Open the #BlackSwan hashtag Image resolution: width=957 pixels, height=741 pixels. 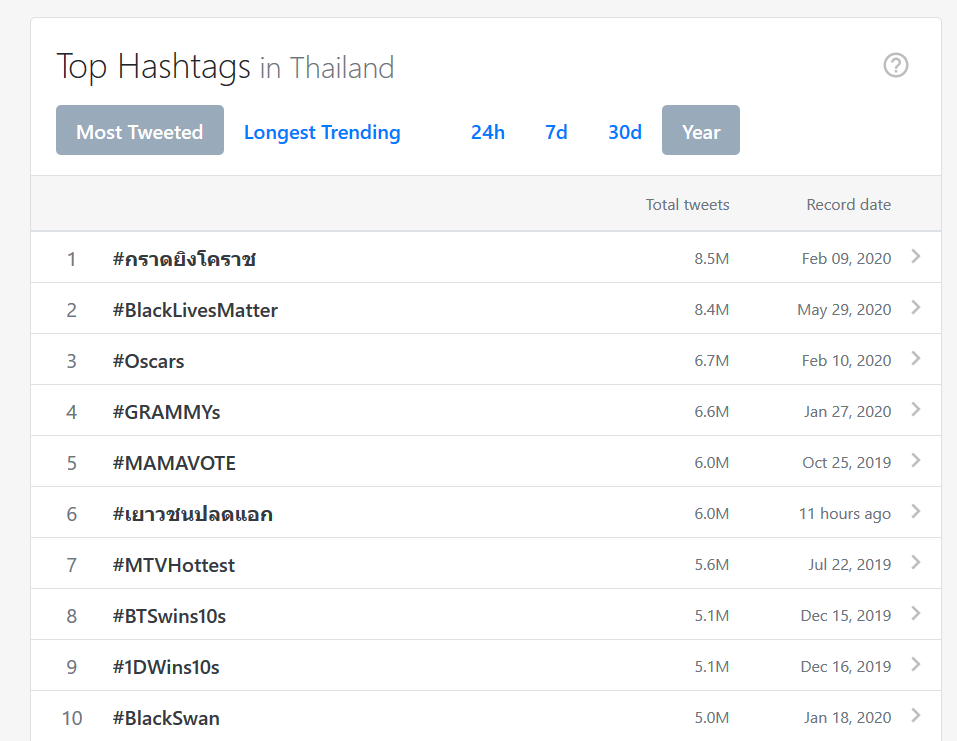[166, 718]
